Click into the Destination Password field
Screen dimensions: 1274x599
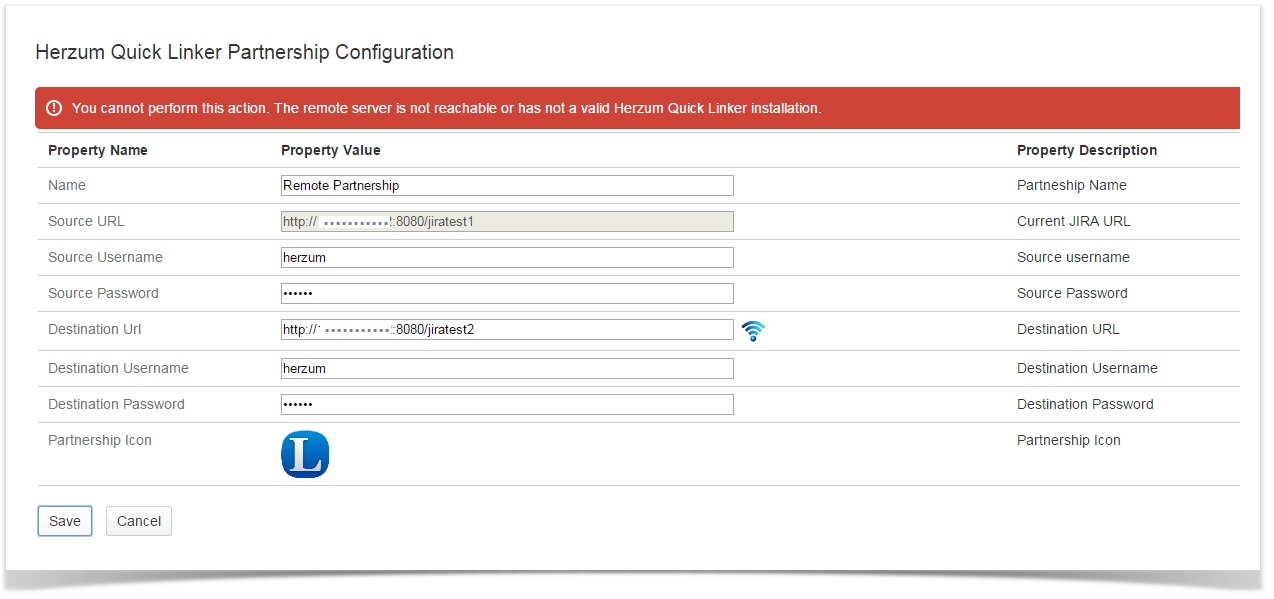(507, 404)
